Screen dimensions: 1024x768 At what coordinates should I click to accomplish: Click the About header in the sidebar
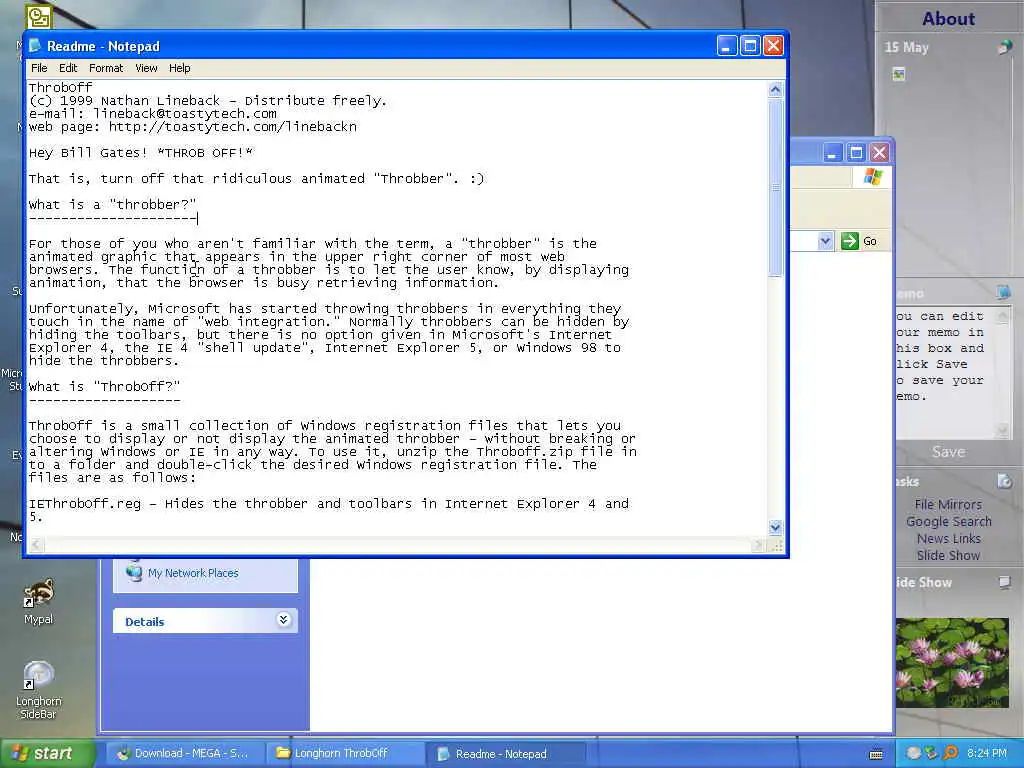948,18
